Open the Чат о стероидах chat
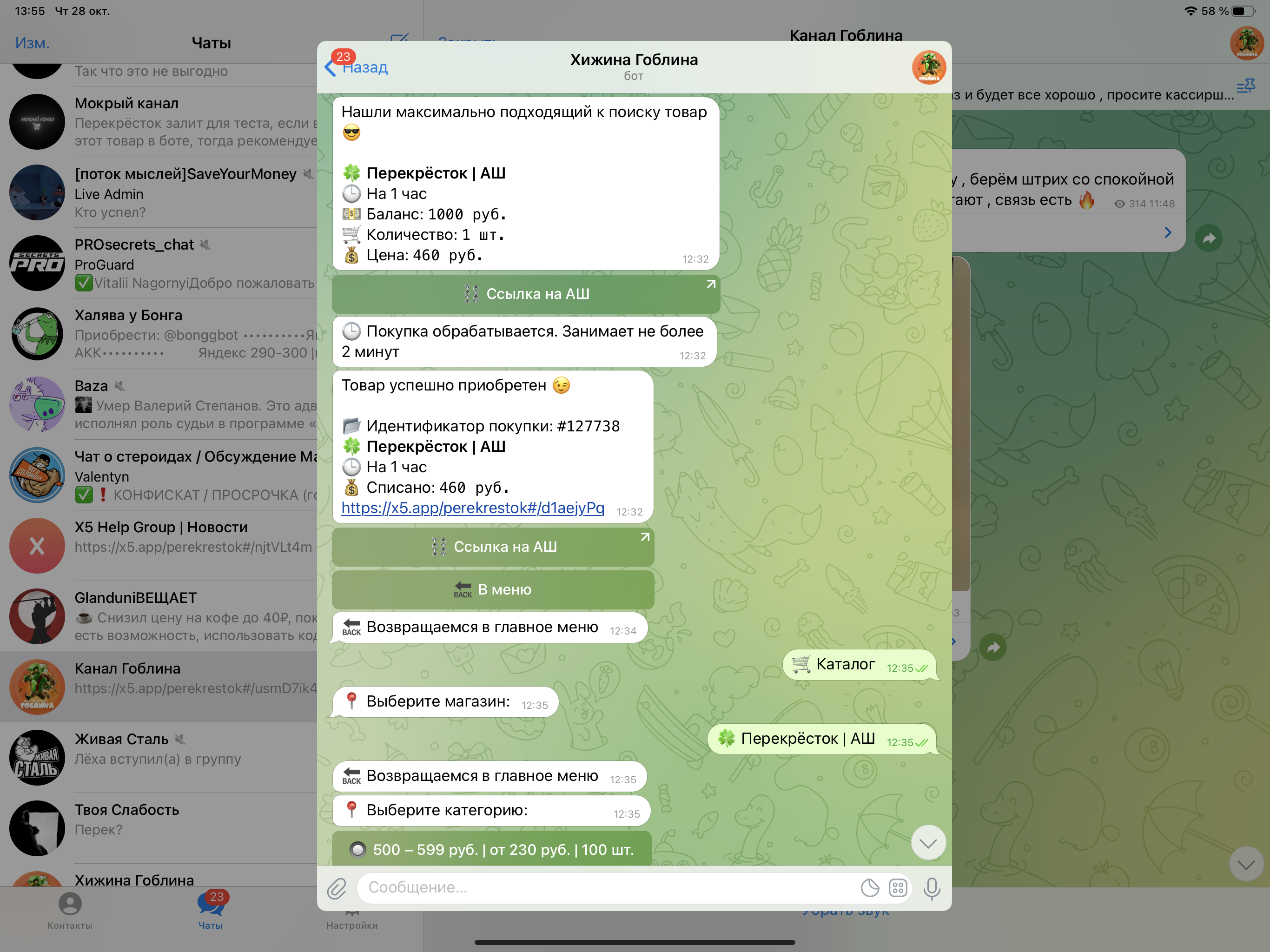 [159, 475]
